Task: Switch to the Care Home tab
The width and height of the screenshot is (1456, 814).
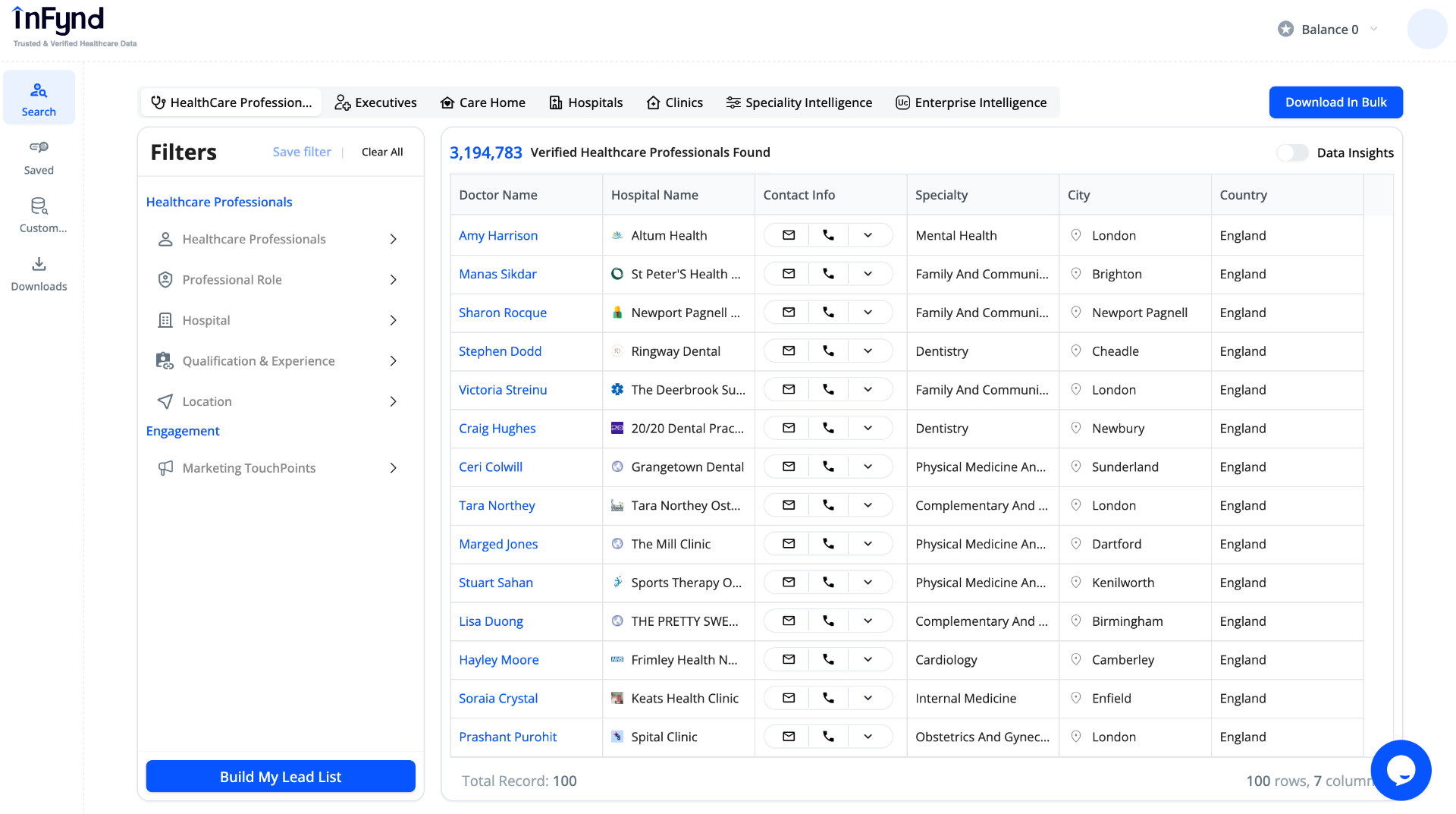Action: [483, 102]
